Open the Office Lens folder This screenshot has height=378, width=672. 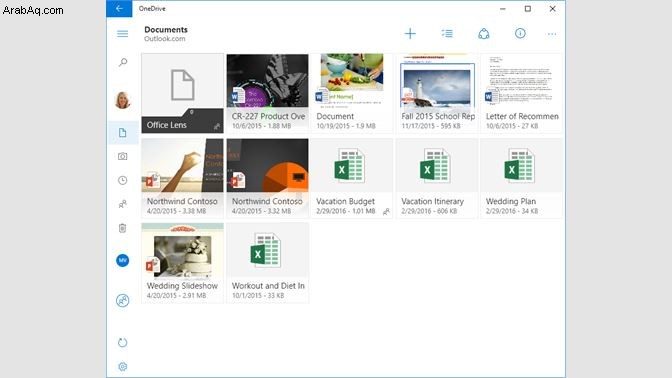(183, 93)
